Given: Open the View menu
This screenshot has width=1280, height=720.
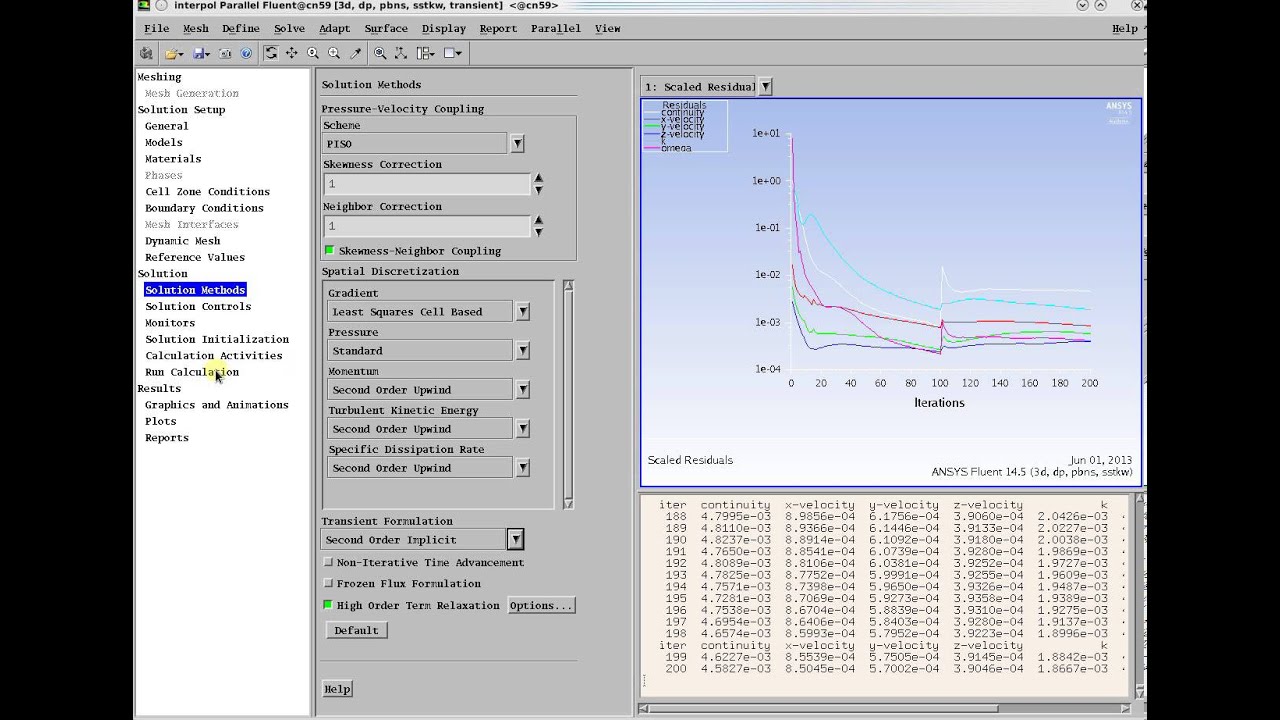Looking at the screenshot, I should 608,28.
